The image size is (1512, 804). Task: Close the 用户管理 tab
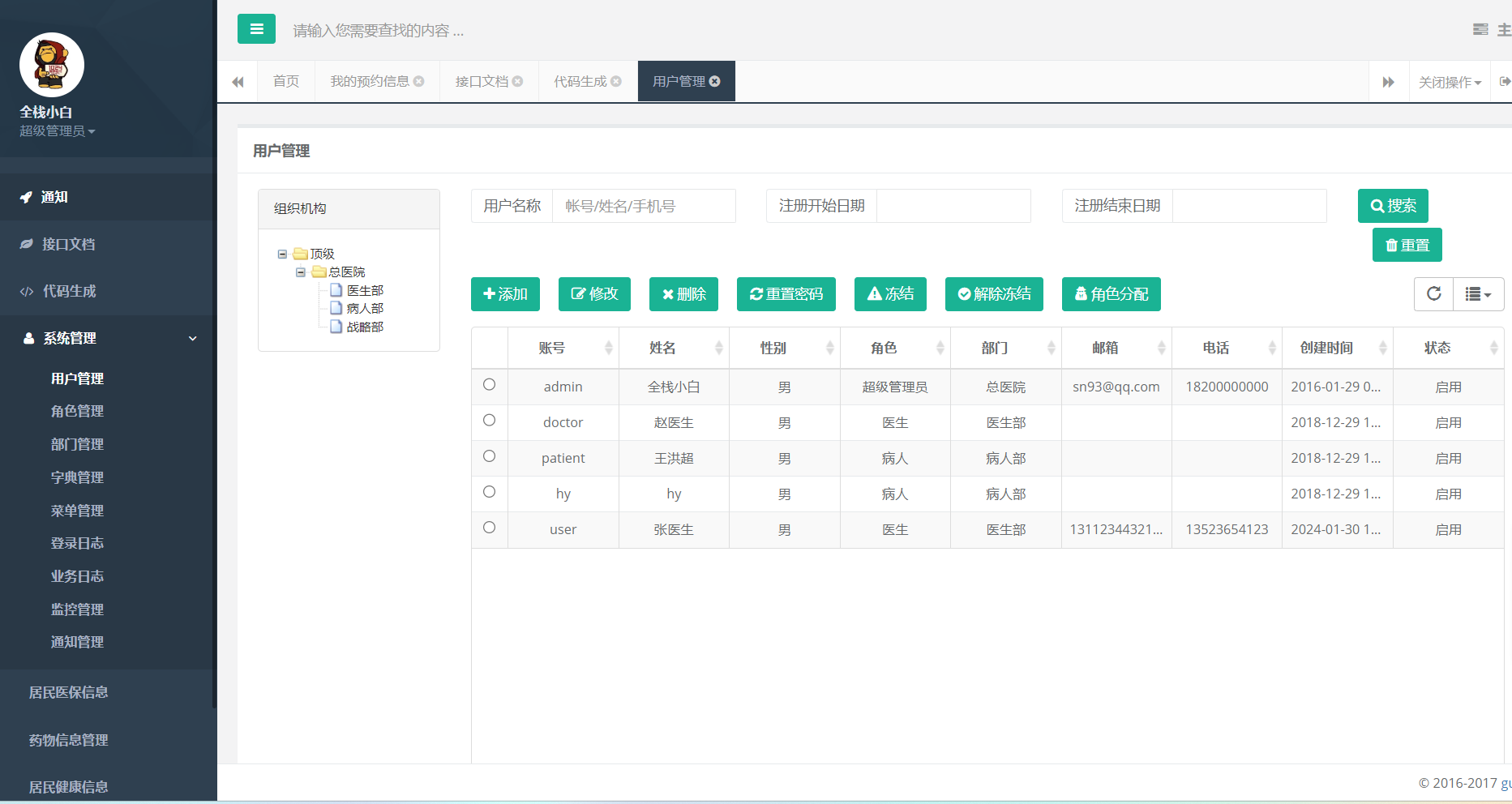715,81
